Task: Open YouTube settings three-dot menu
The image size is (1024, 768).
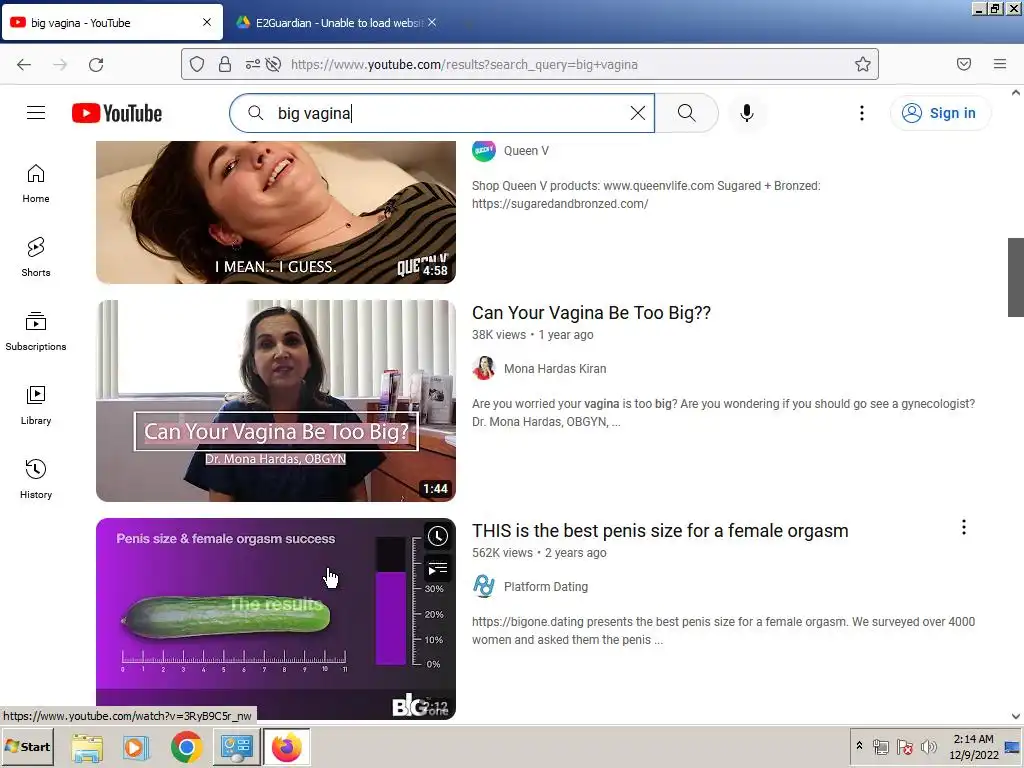Action: click(861, 113)
